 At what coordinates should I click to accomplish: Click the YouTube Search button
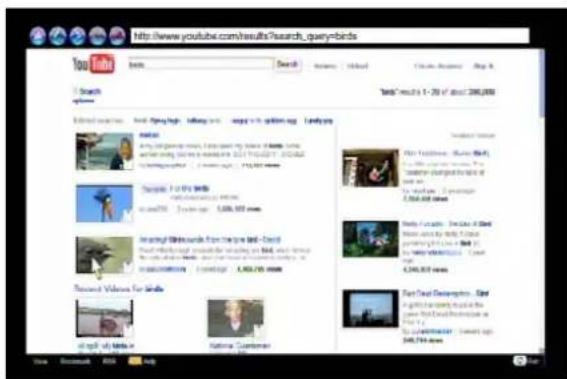click(x=287, y=64)
